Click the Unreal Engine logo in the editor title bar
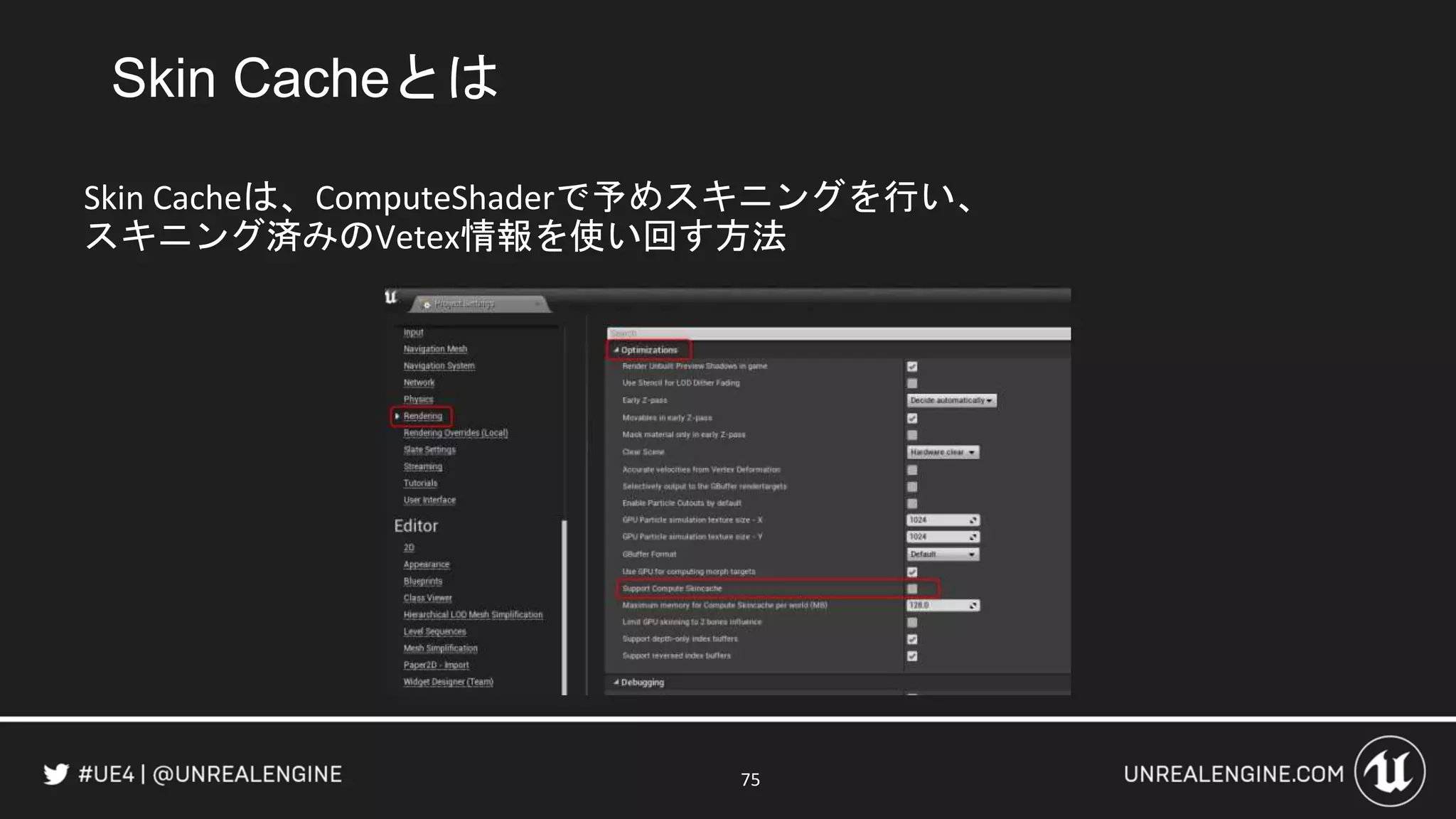1456x819 pixels. point(391,296)
